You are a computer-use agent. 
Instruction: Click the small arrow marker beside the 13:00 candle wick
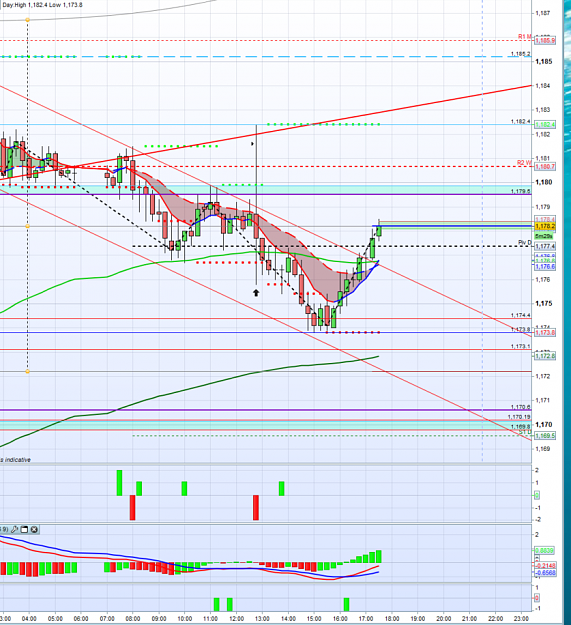[253, 143]
